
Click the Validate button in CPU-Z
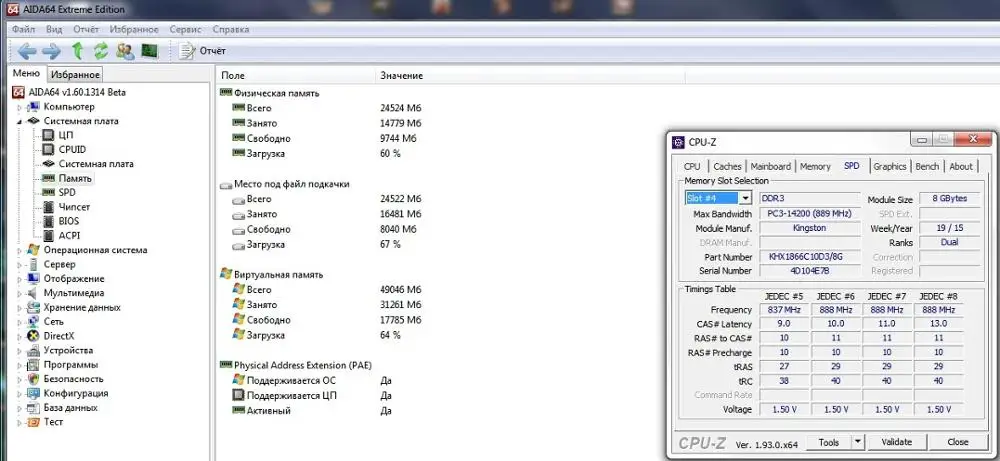[897, 442]
